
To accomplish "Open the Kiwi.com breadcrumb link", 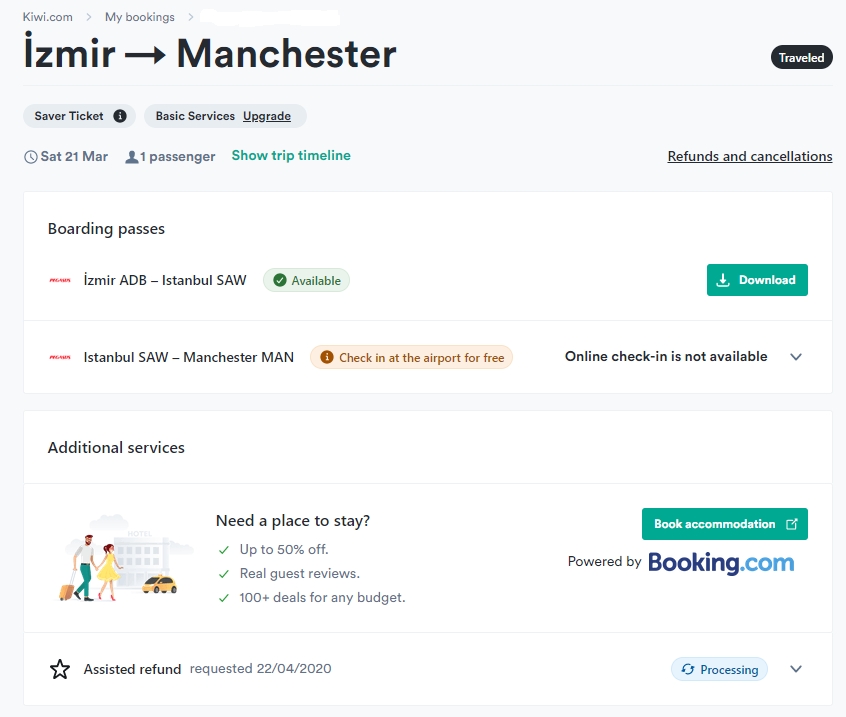I will 47,16.
